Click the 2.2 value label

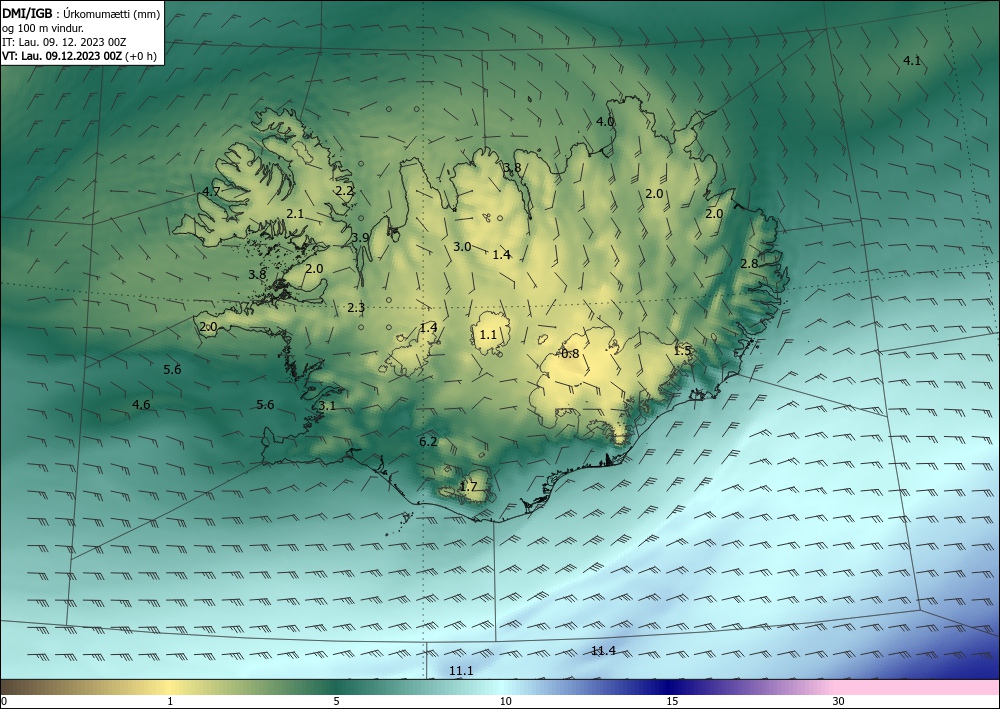point(344,190)
